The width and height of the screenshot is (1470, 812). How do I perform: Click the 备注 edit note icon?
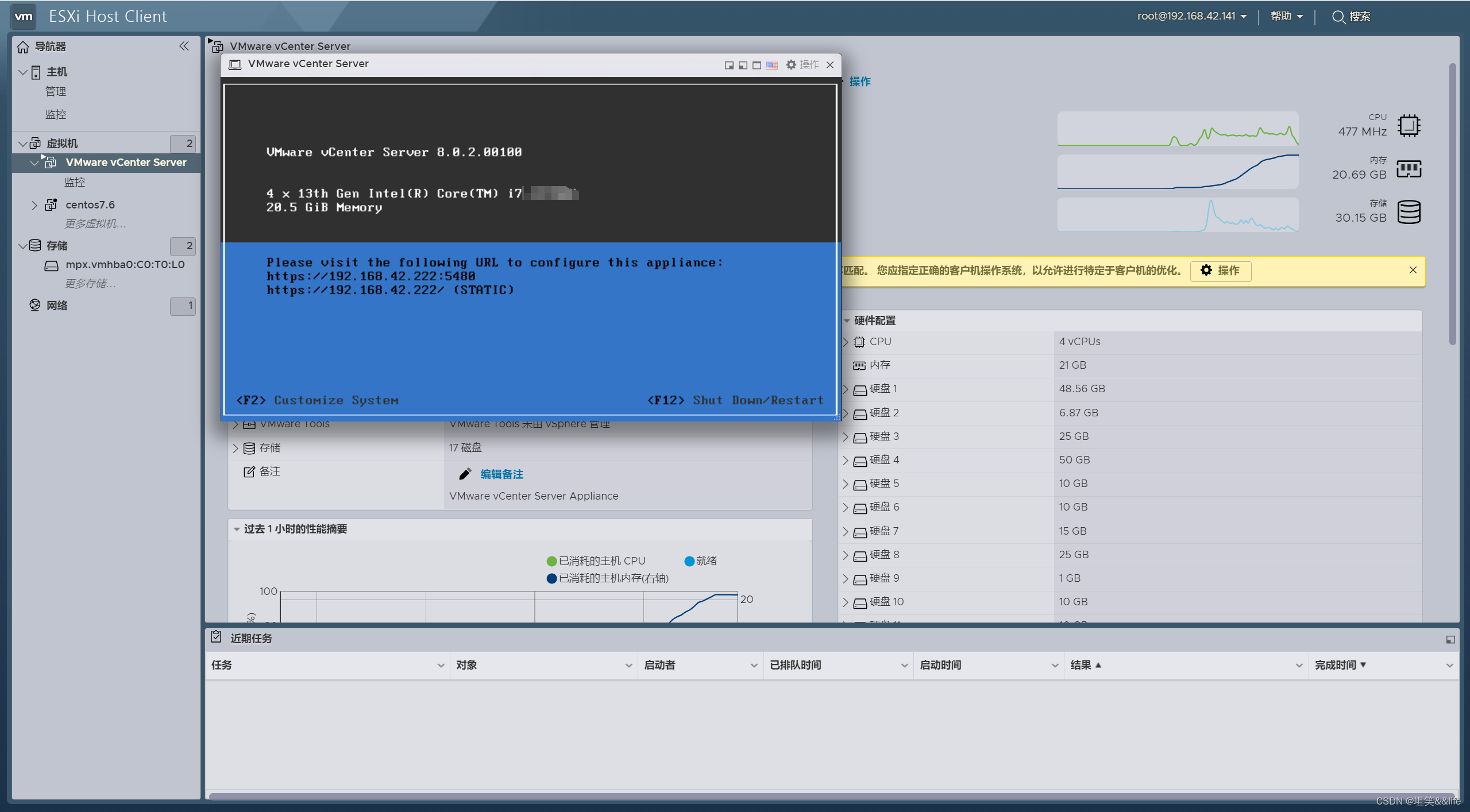[x=249, y=471]
